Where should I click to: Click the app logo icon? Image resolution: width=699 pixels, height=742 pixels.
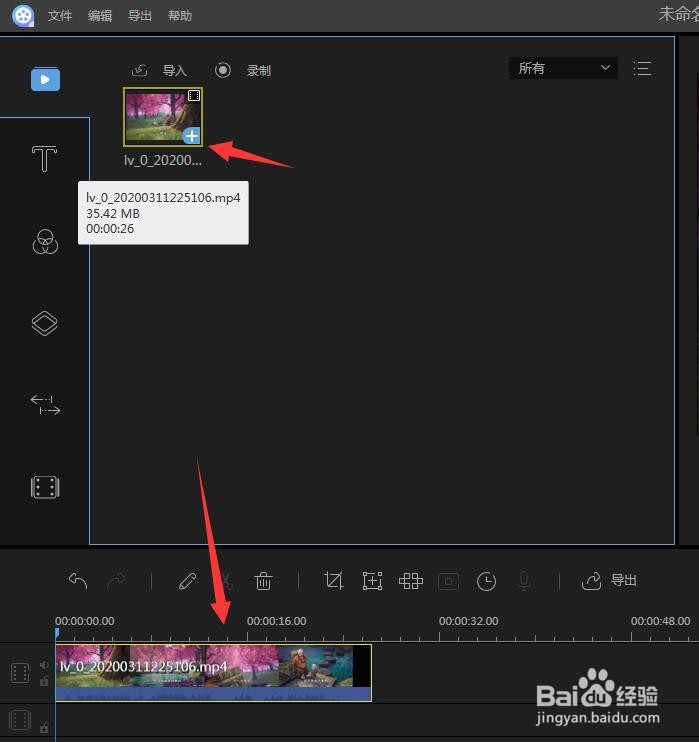23,16
